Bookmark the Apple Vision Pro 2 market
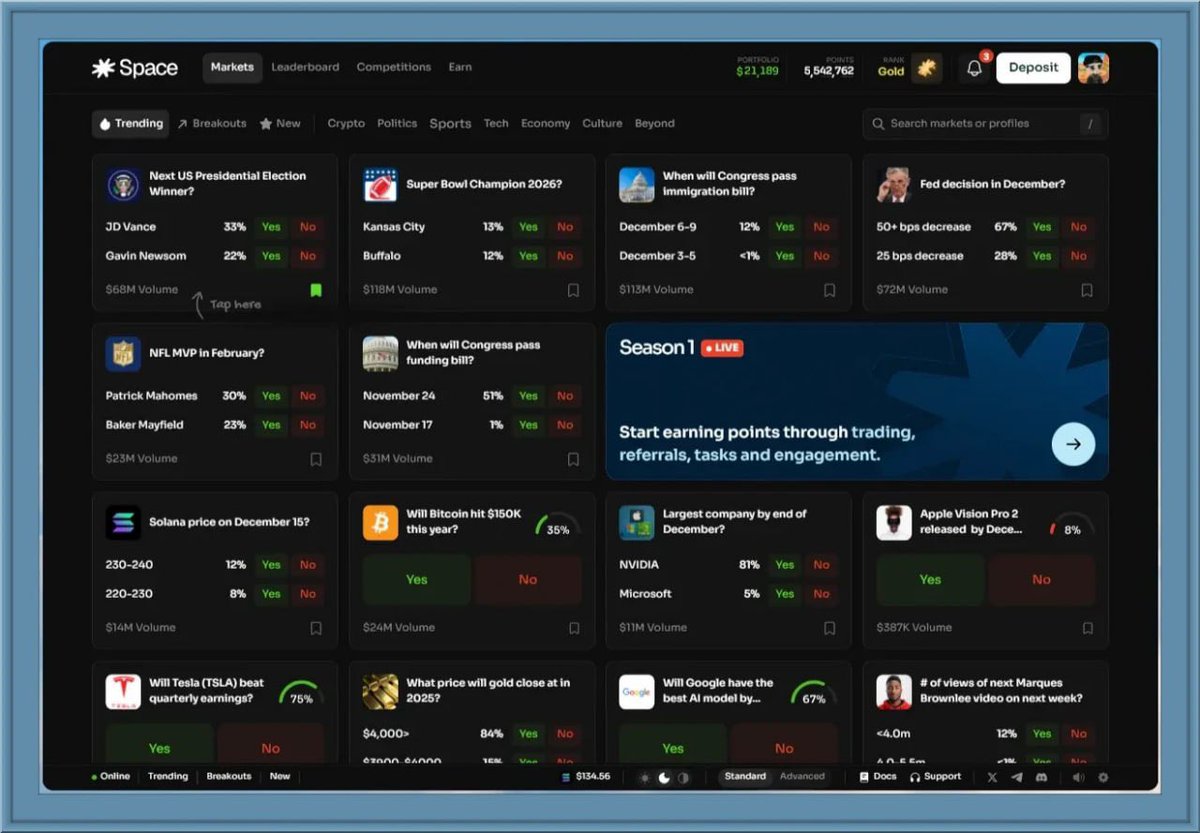The width and height of the screenshot is (1200, 833). coord(1087,628)
